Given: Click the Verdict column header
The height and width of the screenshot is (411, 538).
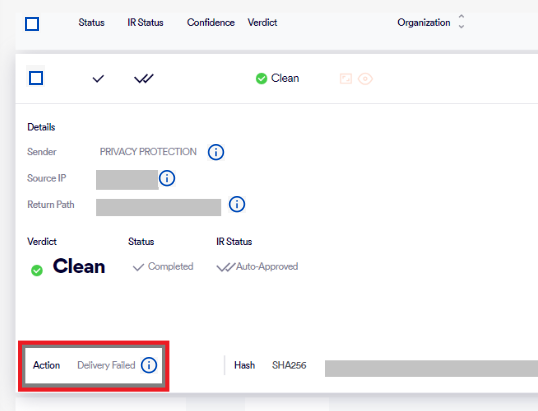Looking at the screenshot, I should point(262,23).
